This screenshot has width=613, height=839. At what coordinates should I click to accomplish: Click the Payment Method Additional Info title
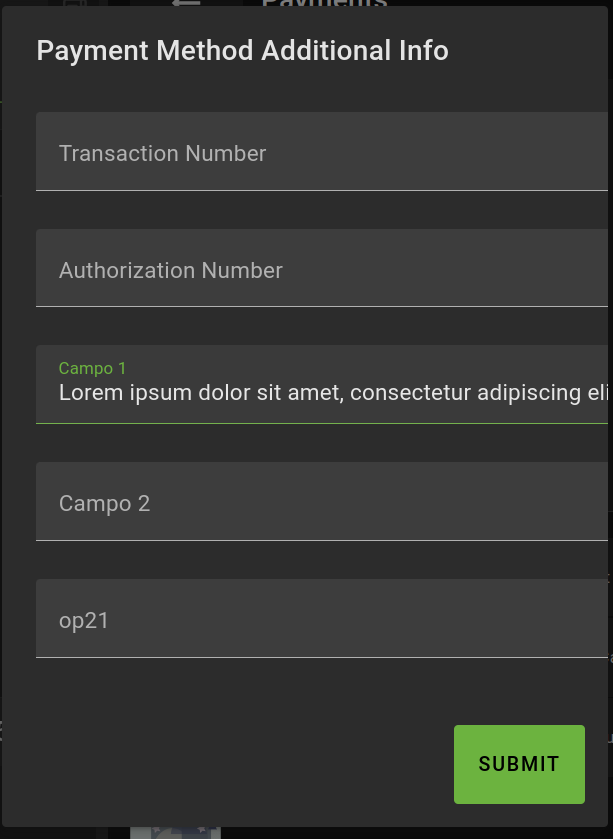point(242,51)
